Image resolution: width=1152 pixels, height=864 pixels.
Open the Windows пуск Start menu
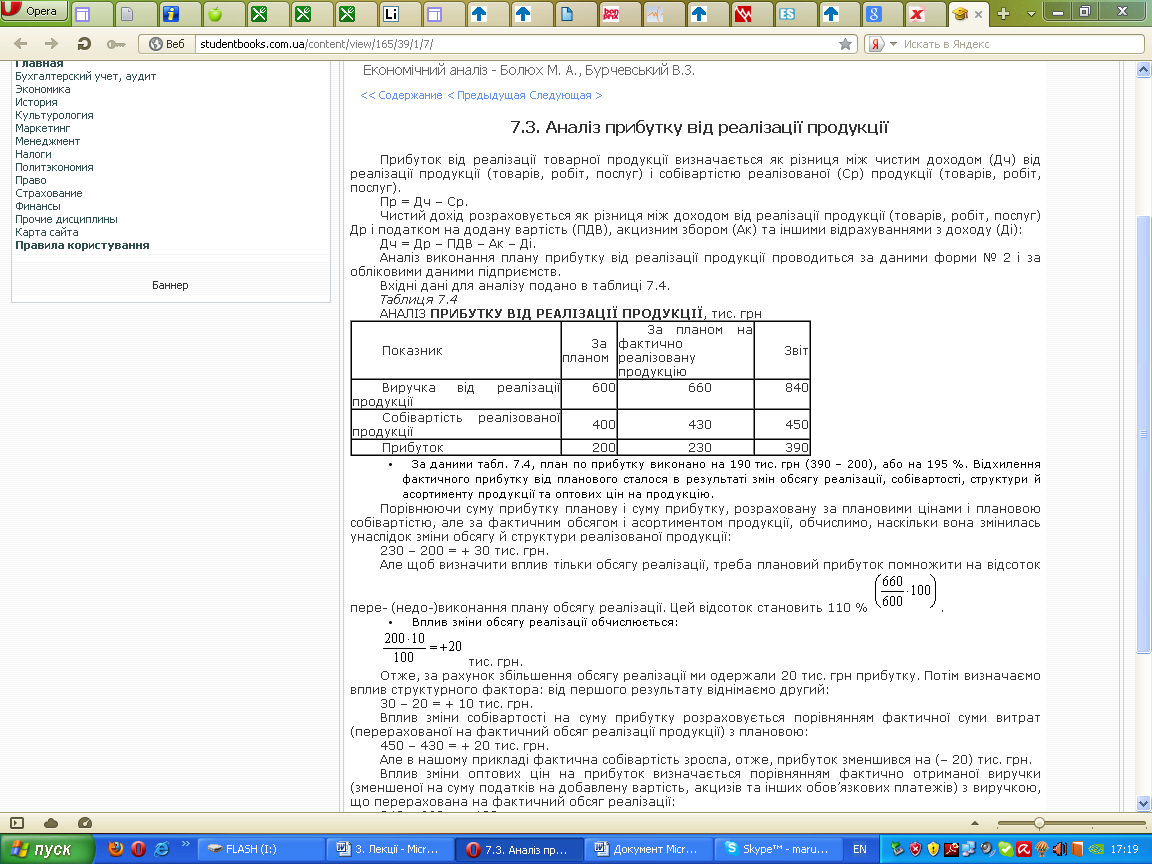(47, 849)
